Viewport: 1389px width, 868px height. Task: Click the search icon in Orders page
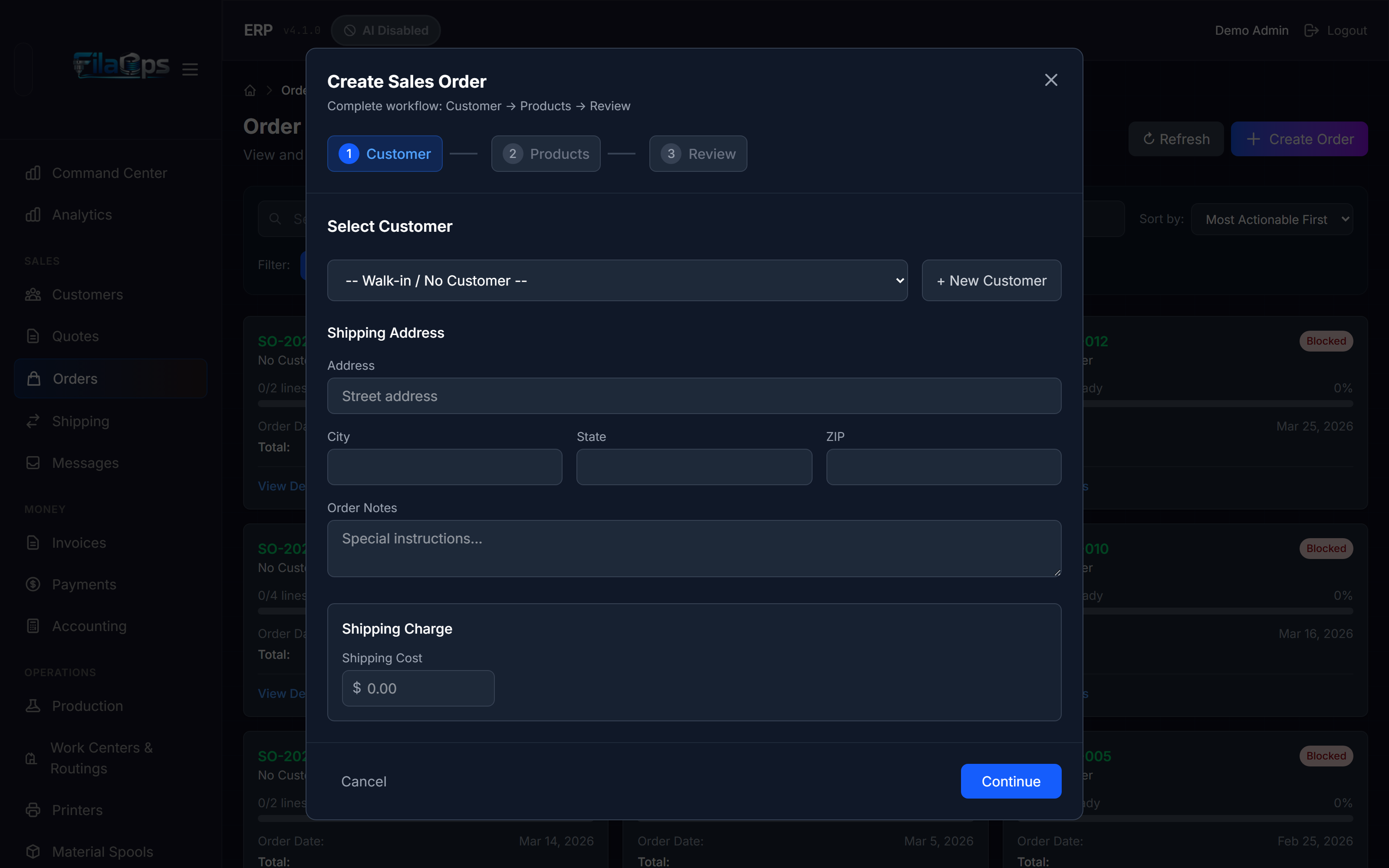tap(275, 219)
